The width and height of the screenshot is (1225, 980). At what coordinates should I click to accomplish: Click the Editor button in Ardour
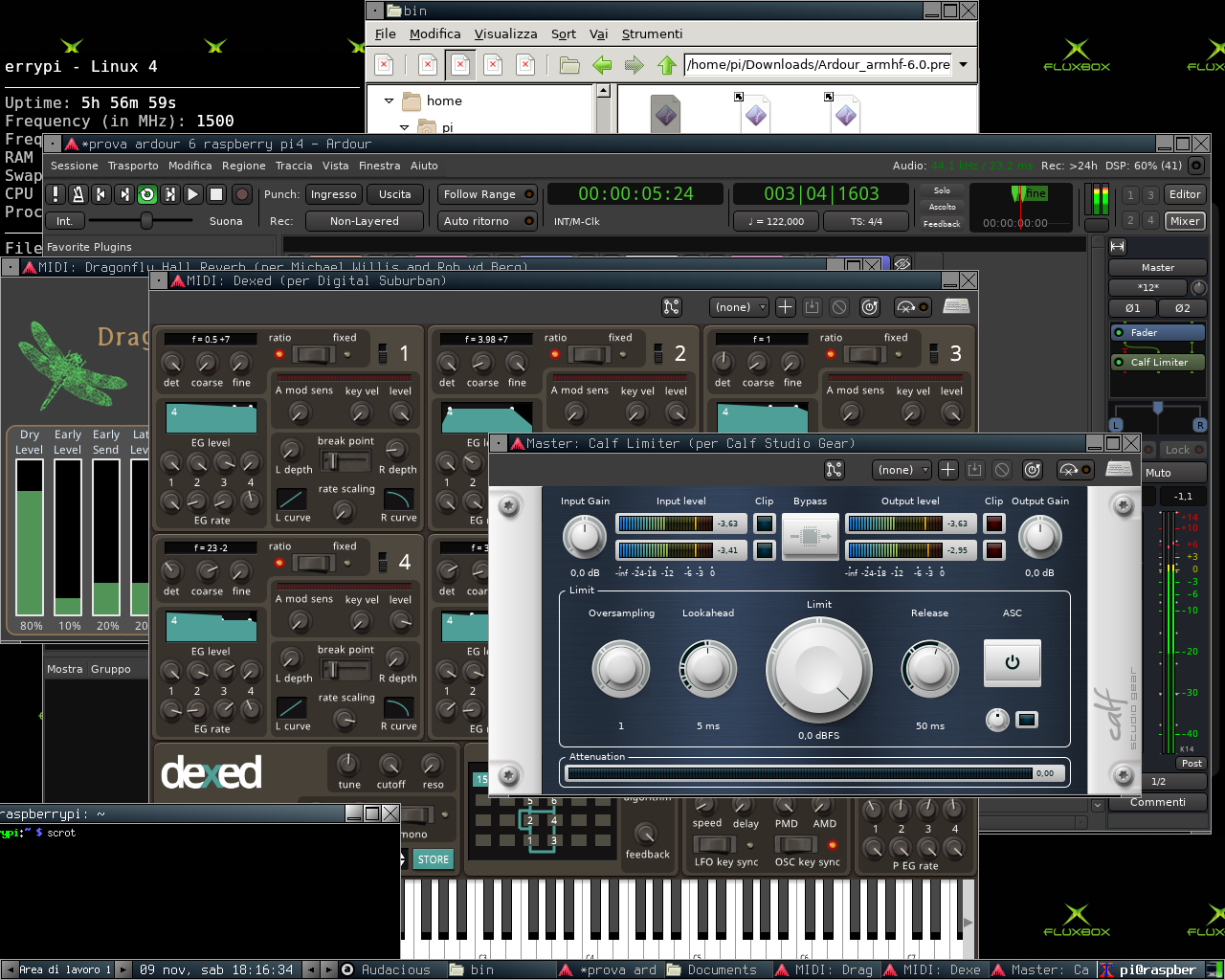coord(1185,194)
